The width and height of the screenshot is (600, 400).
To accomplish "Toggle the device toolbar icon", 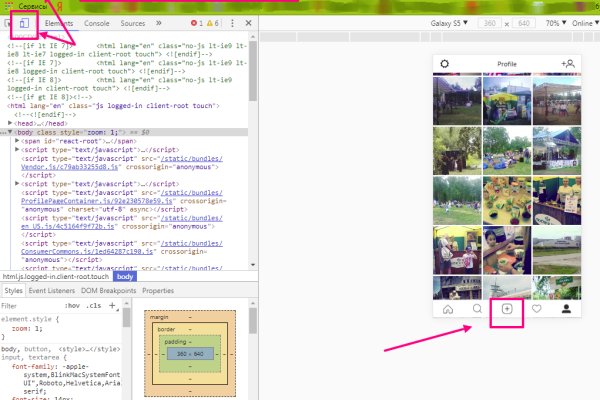I will [26, 22].
